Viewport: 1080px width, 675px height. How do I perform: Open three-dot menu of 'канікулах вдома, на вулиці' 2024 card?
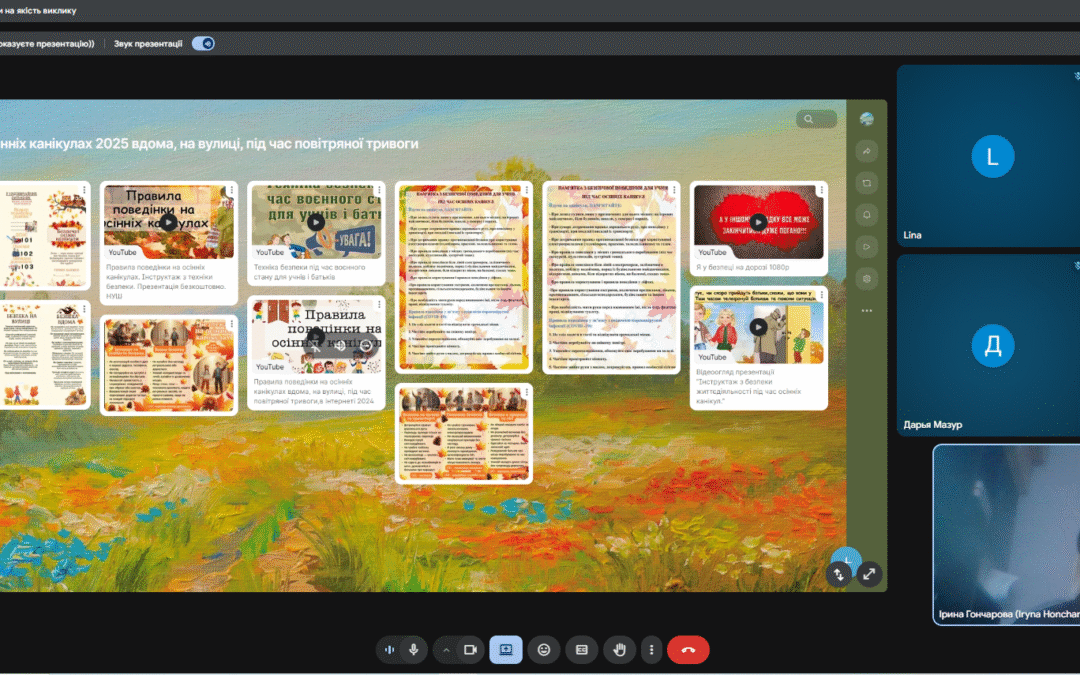click(x=380, y=304)
